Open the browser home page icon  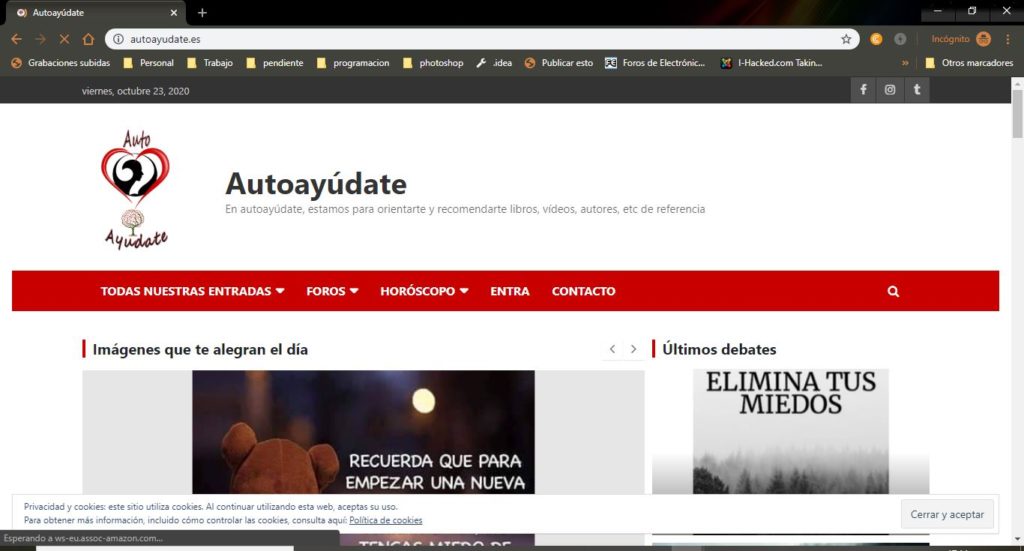pyautogui.click(x=88, y=39)
